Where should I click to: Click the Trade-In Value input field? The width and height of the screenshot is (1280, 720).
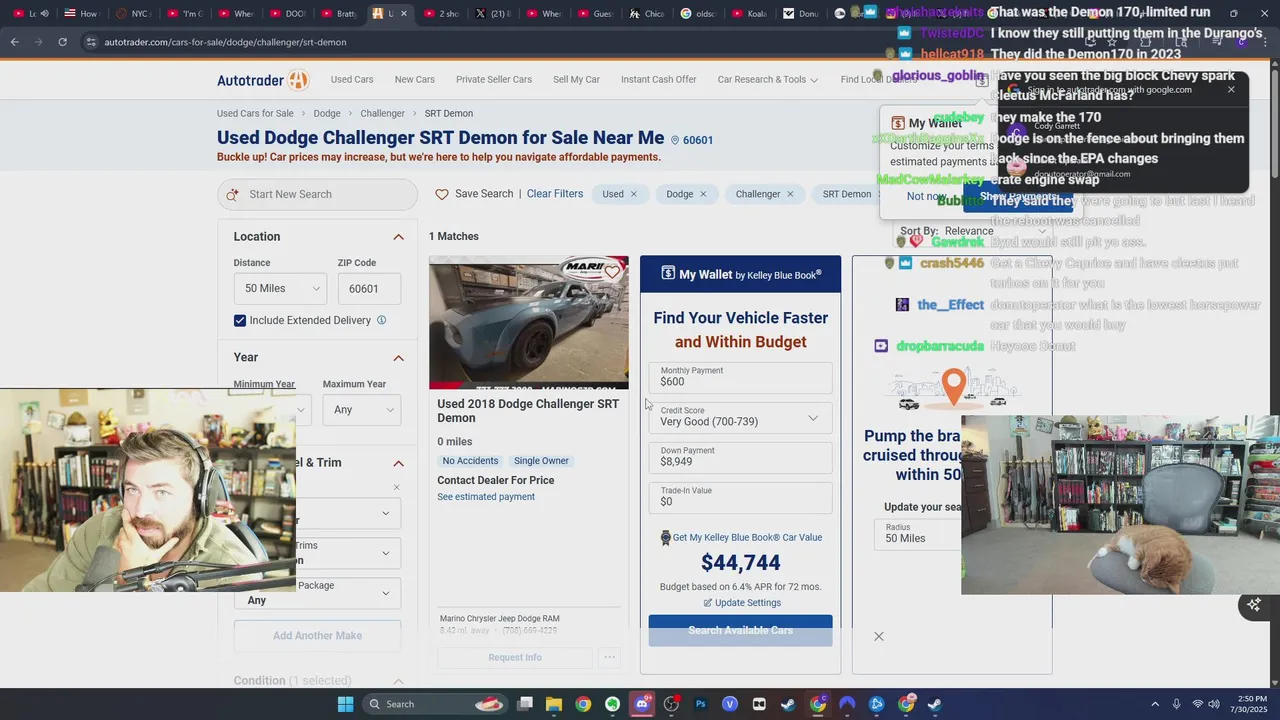coord(740,497)
